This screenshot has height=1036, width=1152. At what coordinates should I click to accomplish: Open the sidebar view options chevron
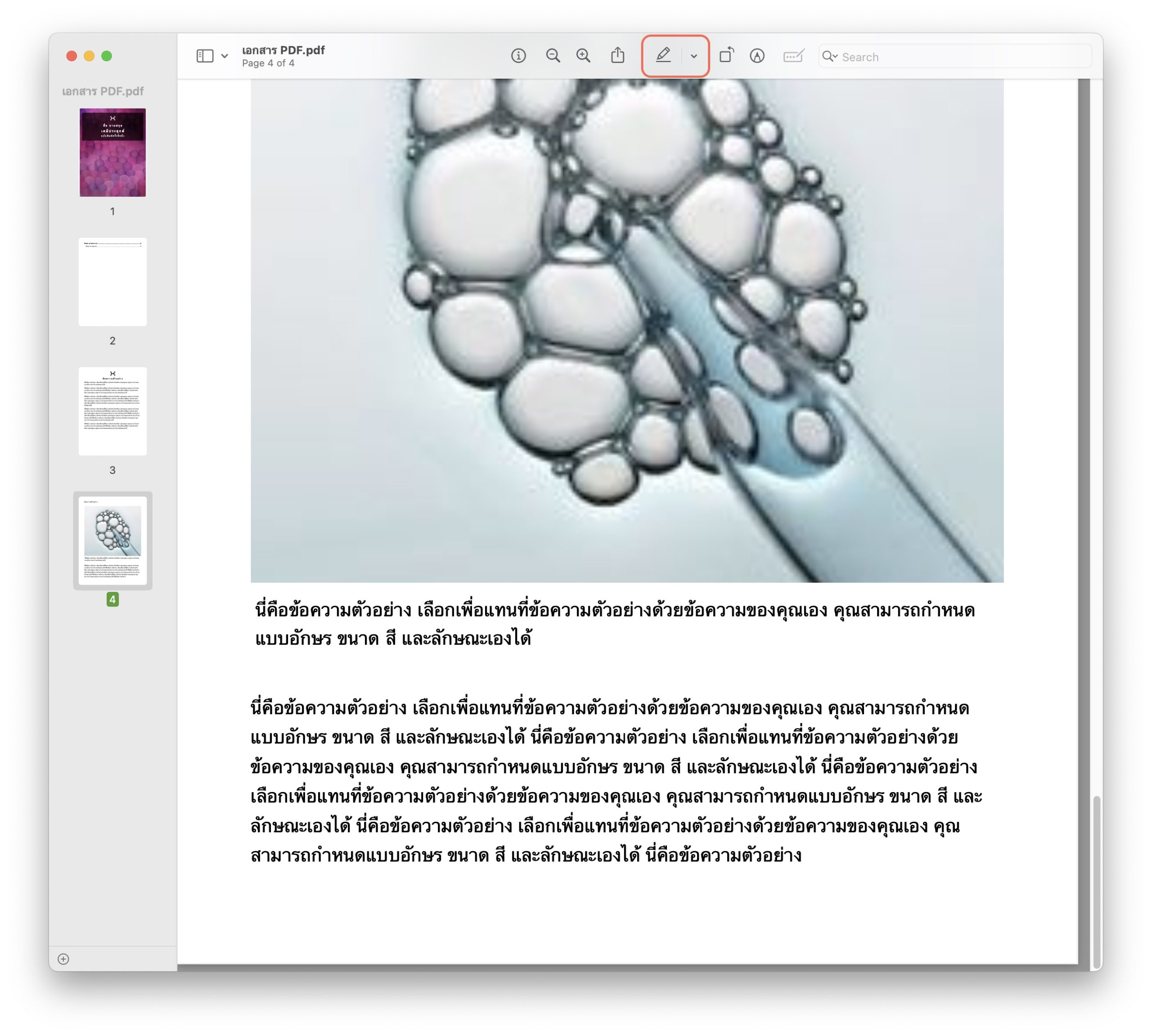coord(225,56)
